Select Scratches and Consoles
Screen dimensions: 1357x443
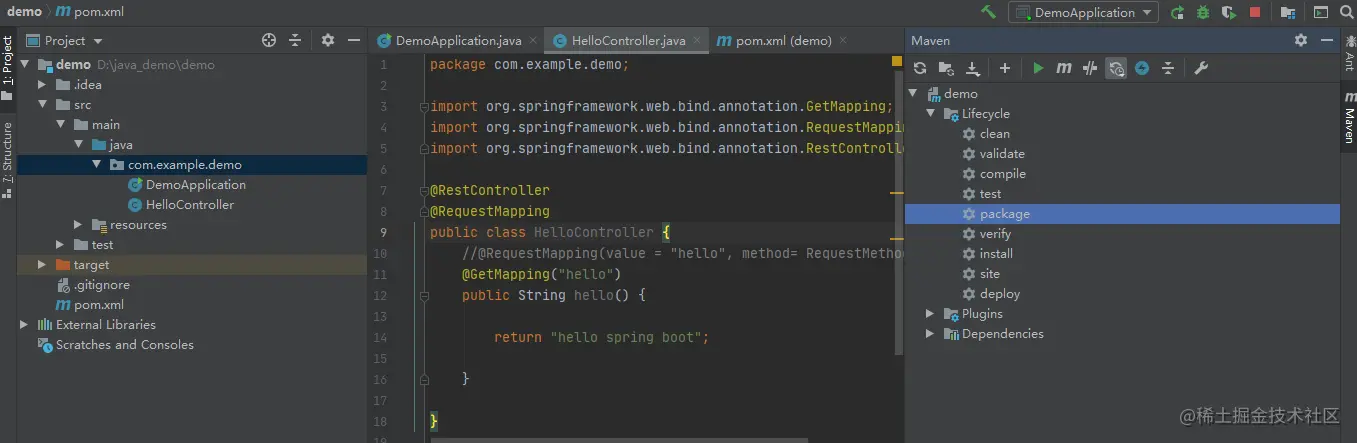116,344
